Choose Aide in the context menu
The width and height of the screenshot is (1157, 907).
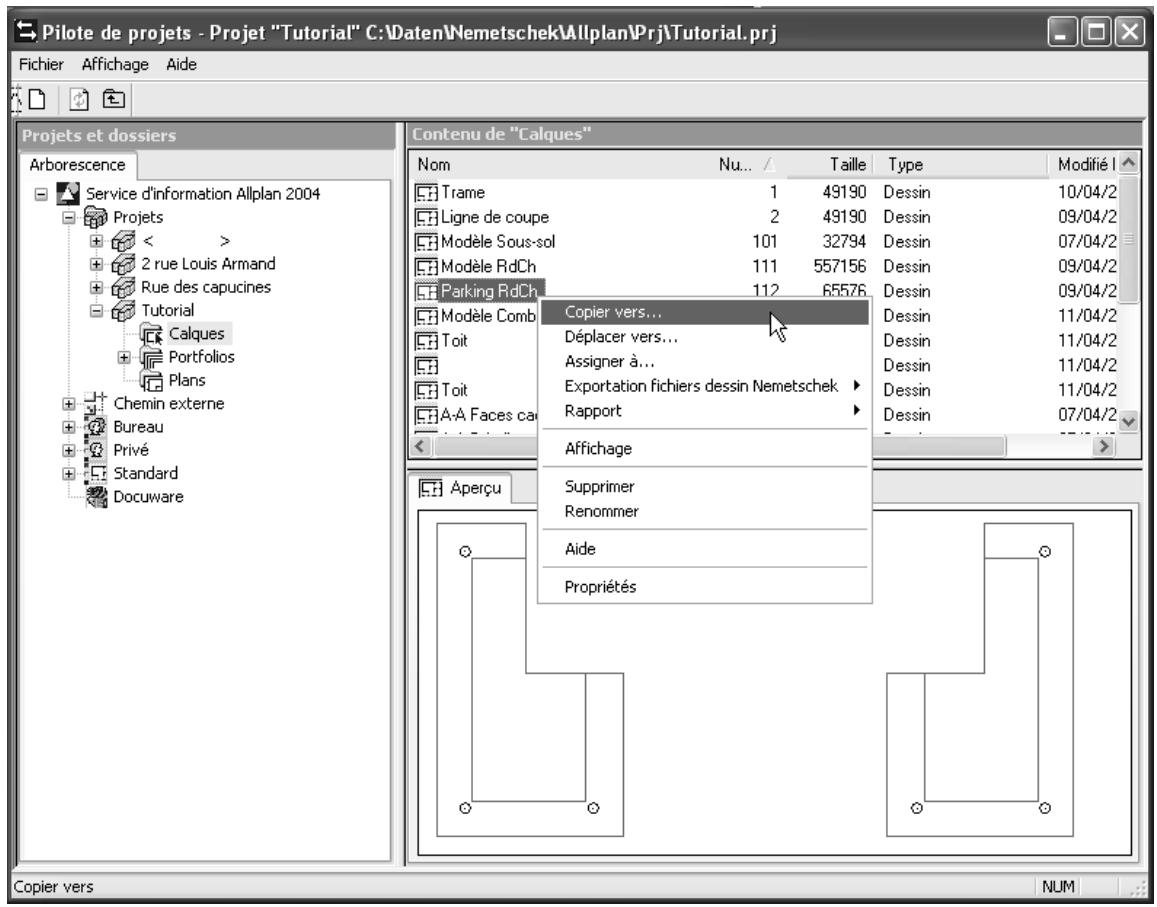705,549
